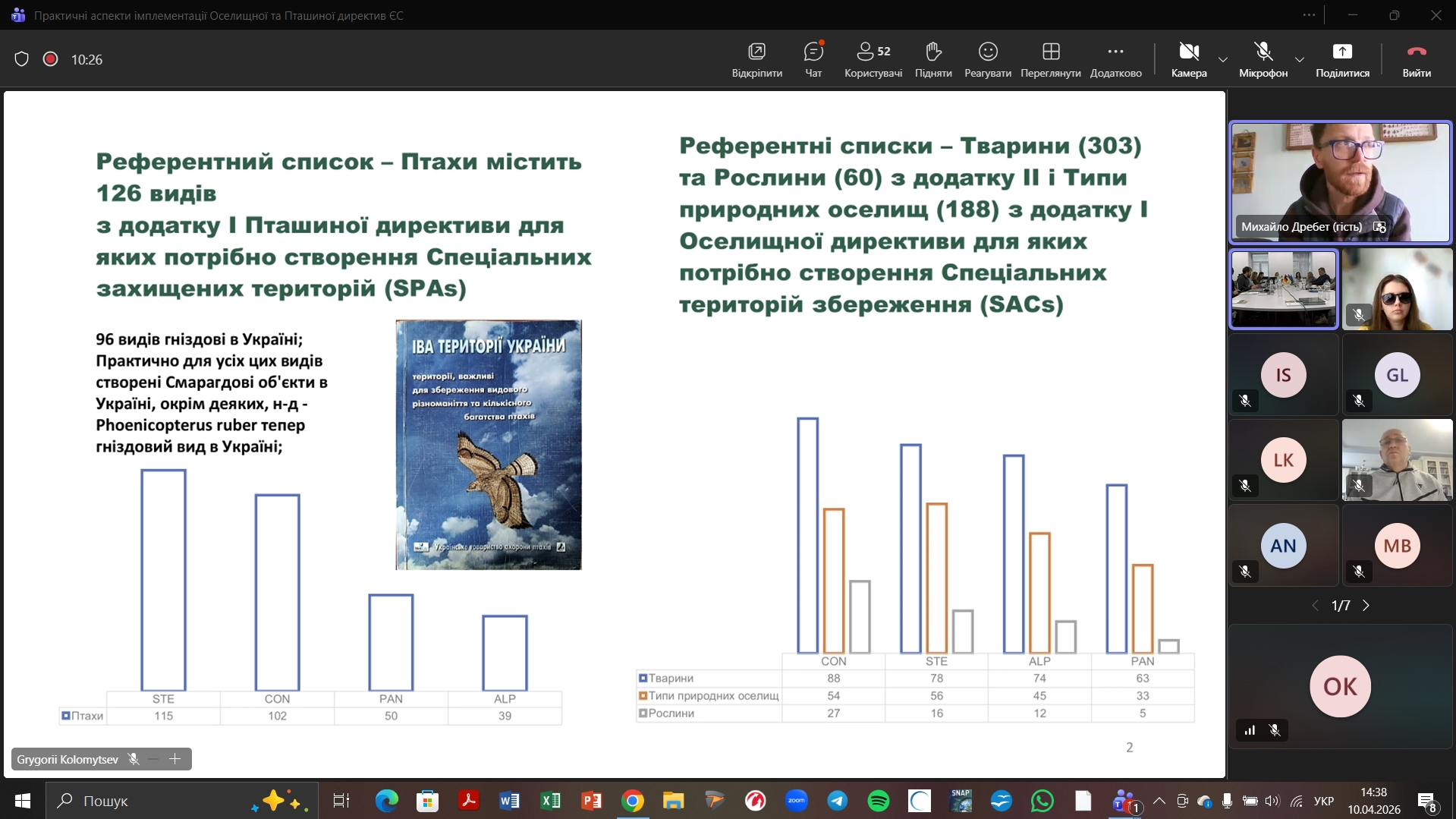1456x819 pixels.
Task: Unpin the shared content (Відкріпити)
Action: (756, 59)
